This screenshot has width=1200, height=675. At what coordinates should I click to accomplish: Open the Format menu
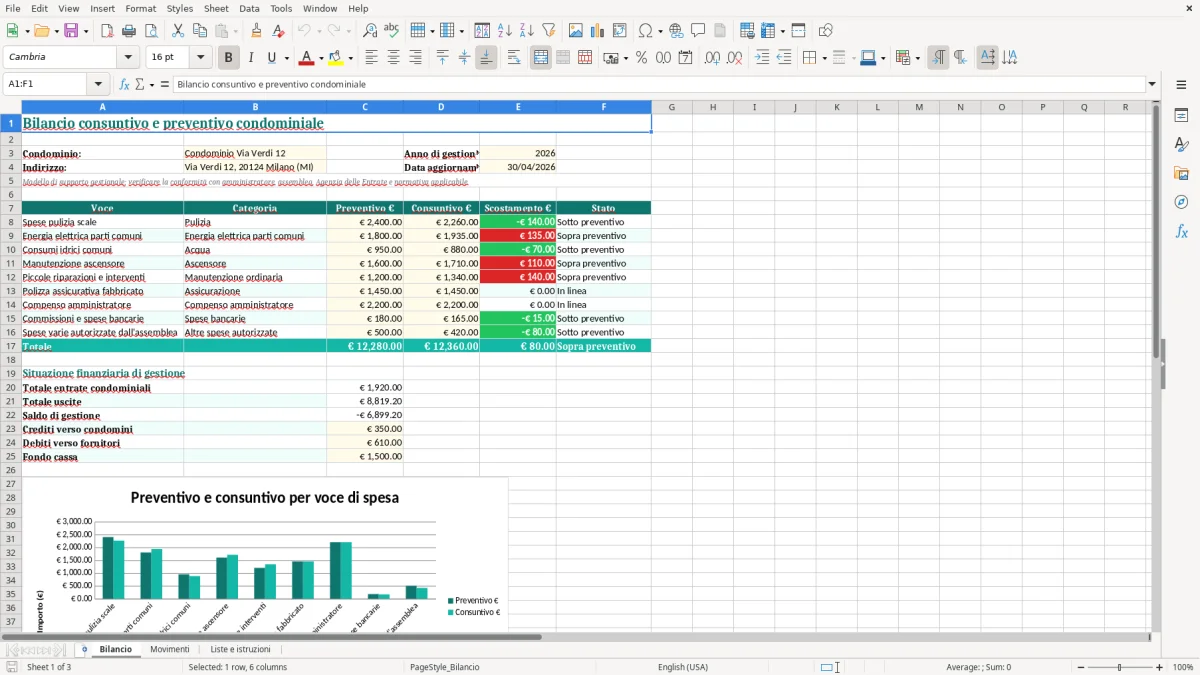[140, 8]
